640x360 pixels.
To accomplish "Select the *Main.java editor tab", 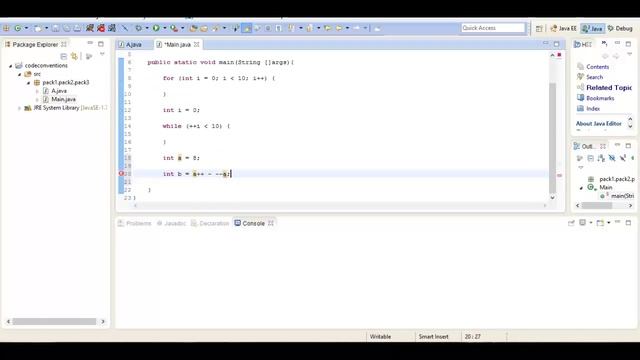I will 178,44.
